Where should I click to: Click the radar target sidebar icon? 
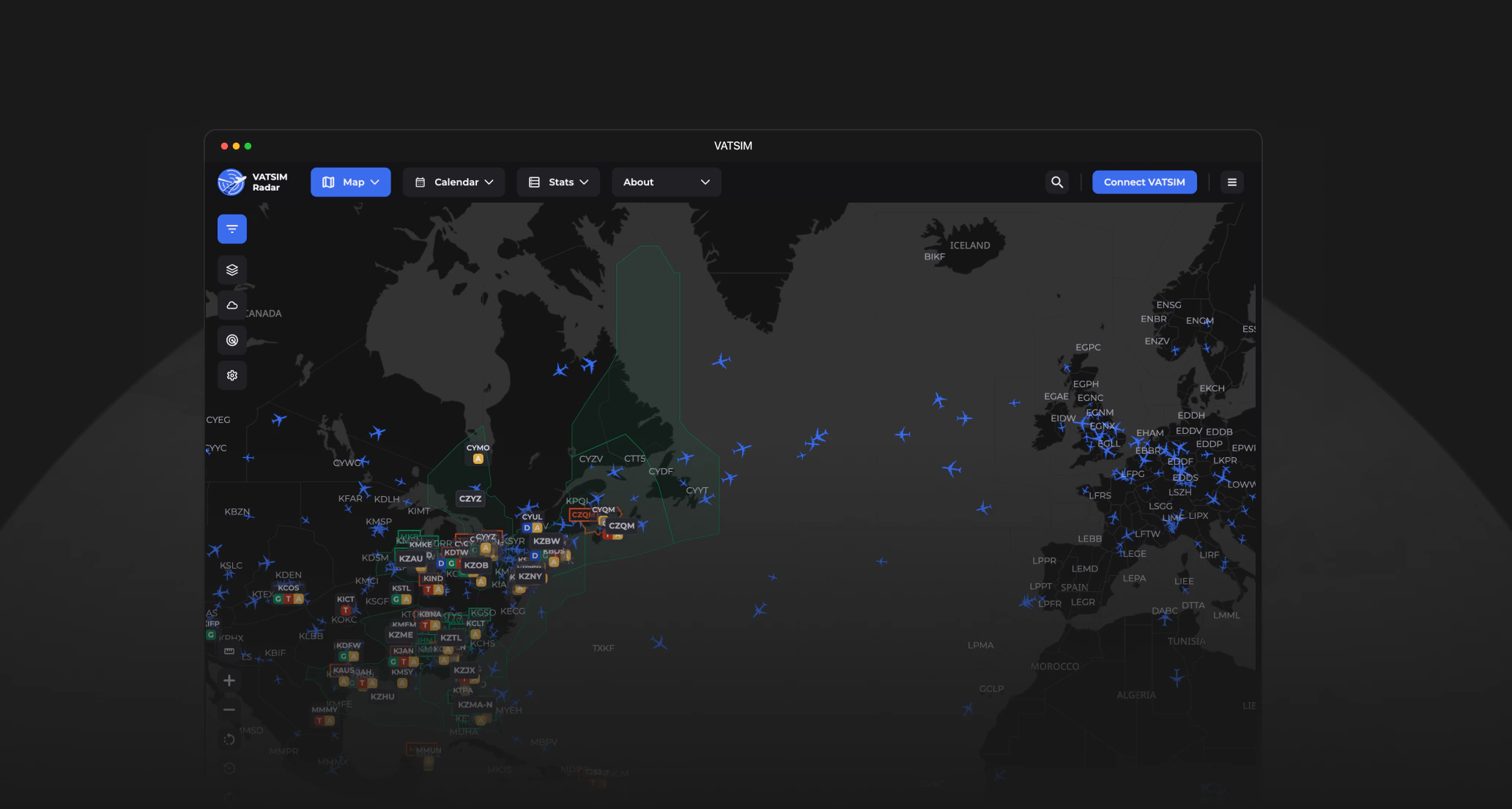(x=232, y=340)
